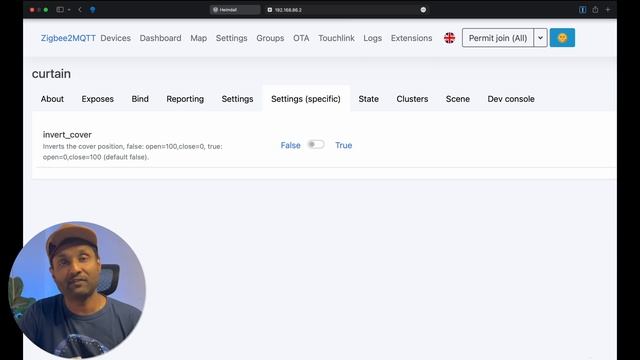640x360 pixels.
Task: Click the presenter webcam circle overlay
Action: tap(77, 290)
